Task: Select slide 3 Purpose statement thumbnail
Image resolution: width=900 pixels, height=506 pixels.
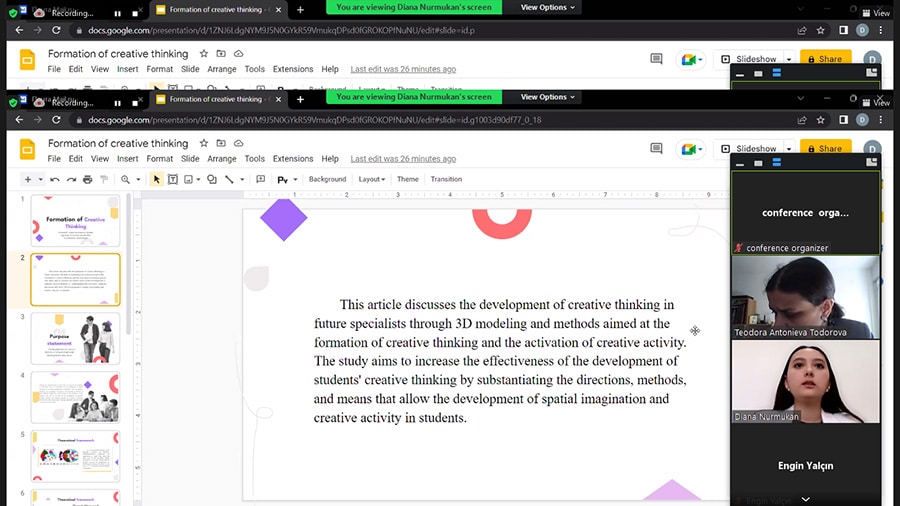Action: (x=75, y=338)
